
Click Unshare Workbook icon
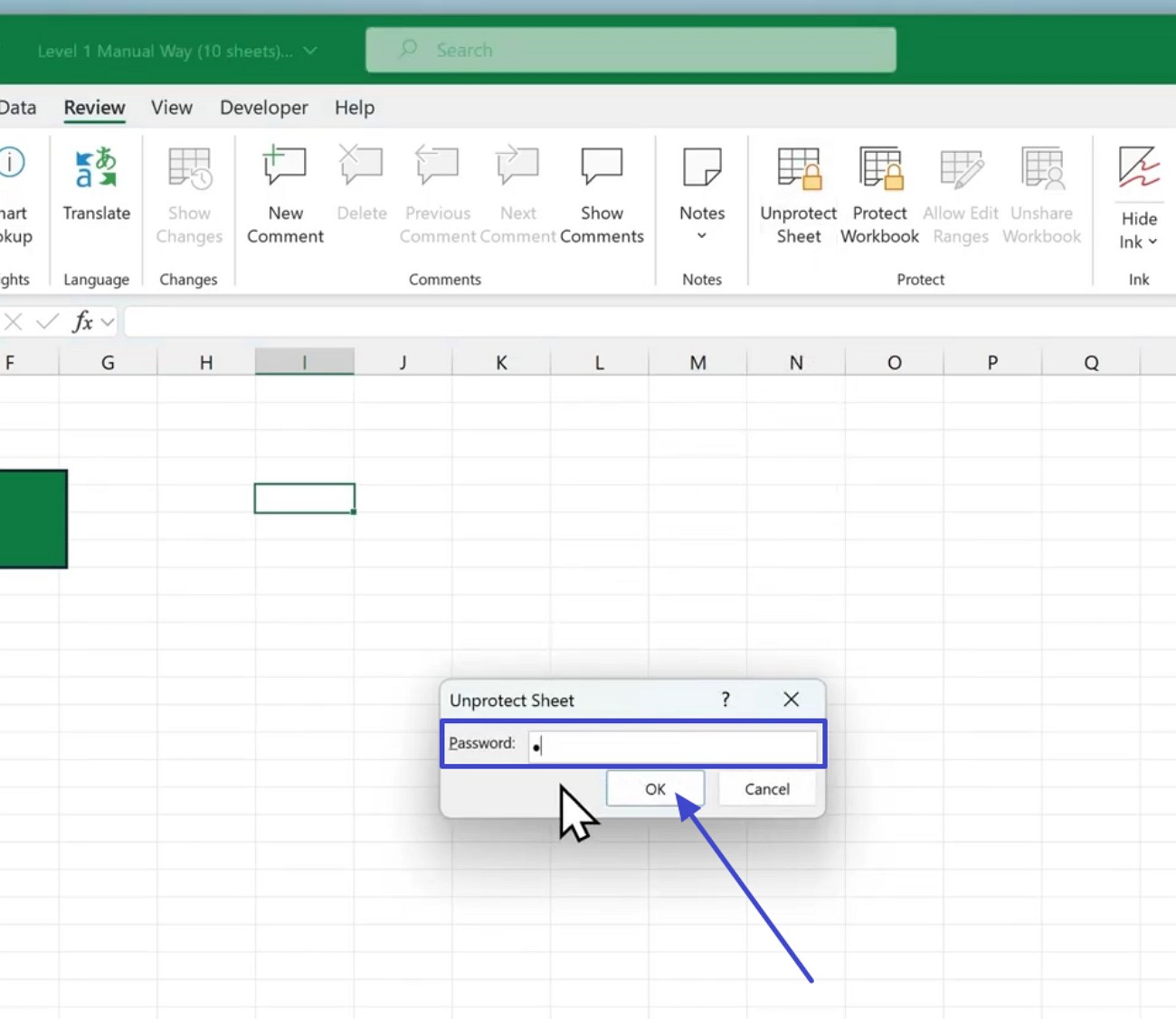click(x=1042, y=168)
